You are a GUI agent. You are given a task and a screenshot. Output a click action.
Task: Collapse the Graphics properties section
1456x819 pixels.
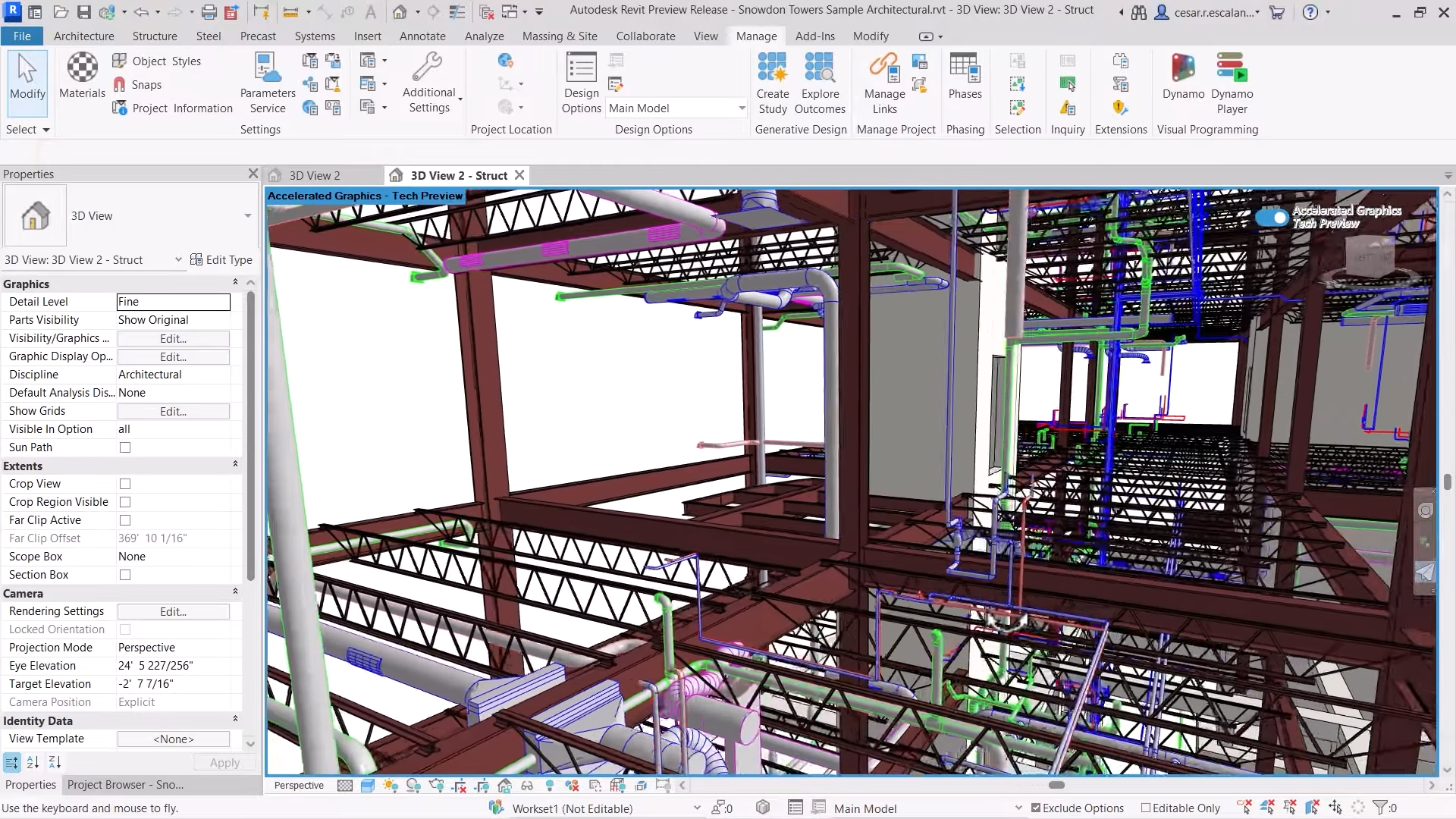pyautogui.click(x=235, y=284)
